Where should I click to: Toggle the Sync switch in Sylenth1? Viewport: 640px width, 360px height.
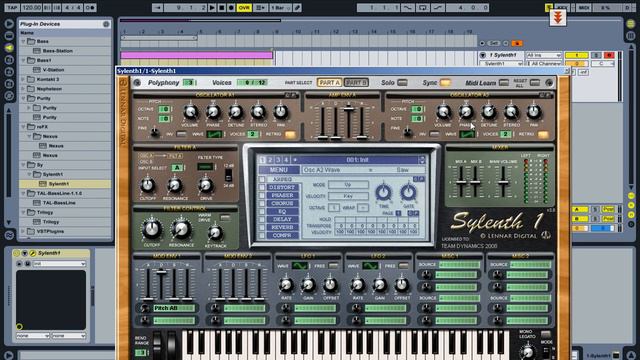[x=445, y=82]
